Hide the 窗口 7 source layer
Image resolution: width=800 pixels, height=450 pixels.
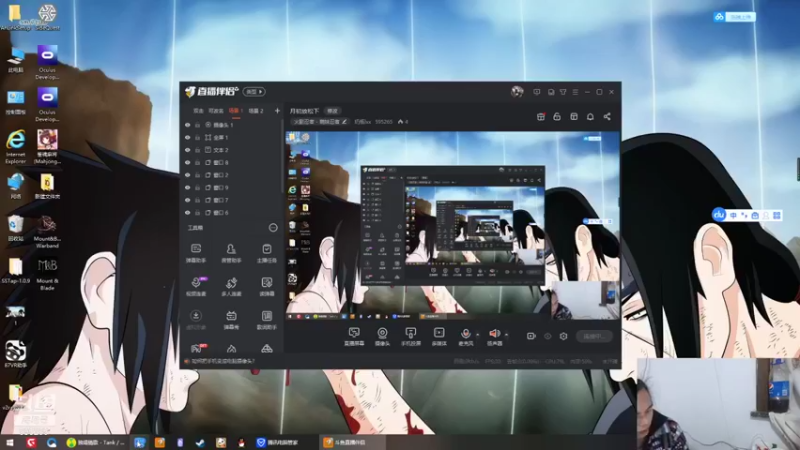(187, 200)
